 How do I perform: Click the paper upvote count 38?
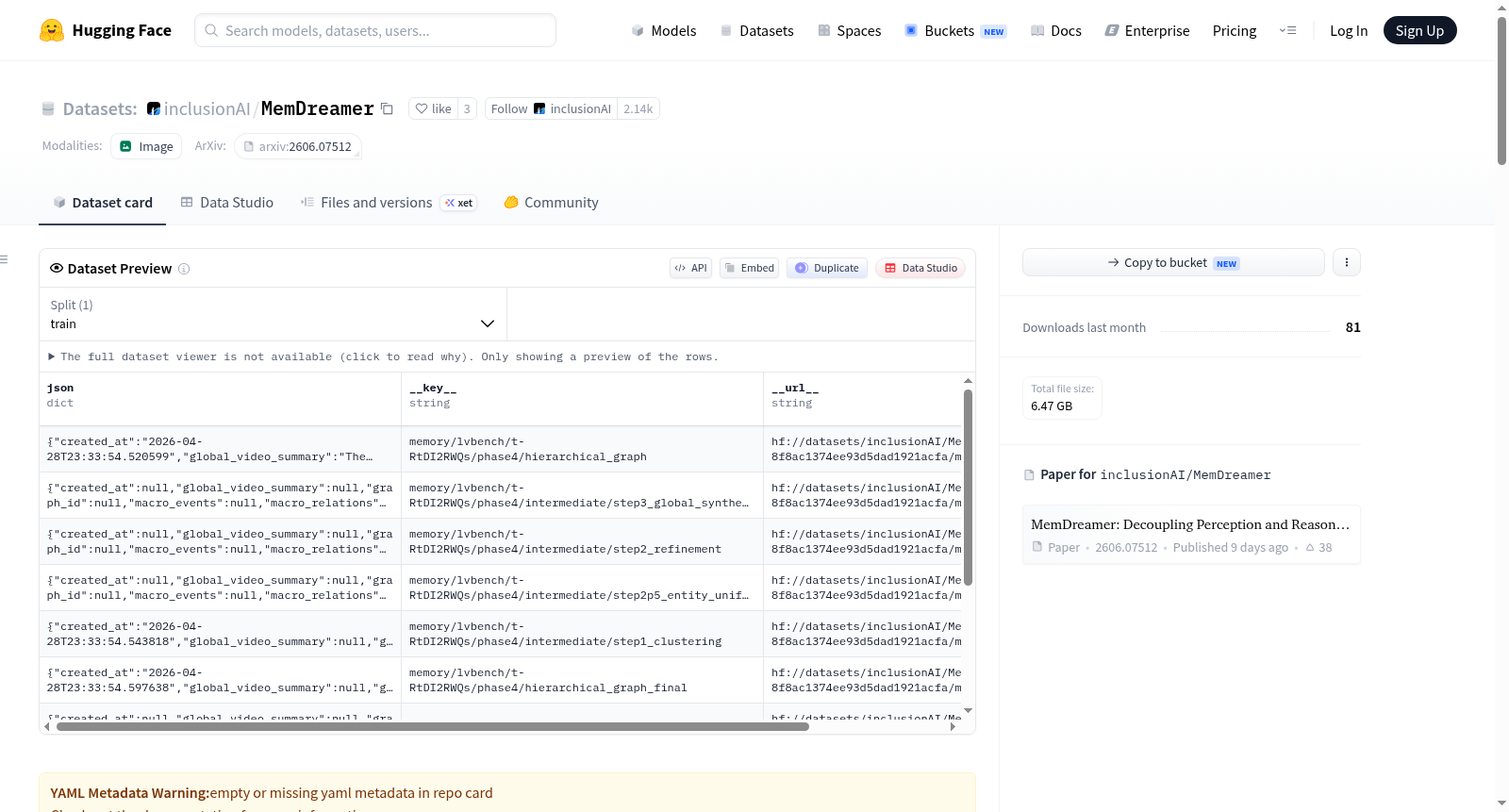click(x=1318, y=548)
